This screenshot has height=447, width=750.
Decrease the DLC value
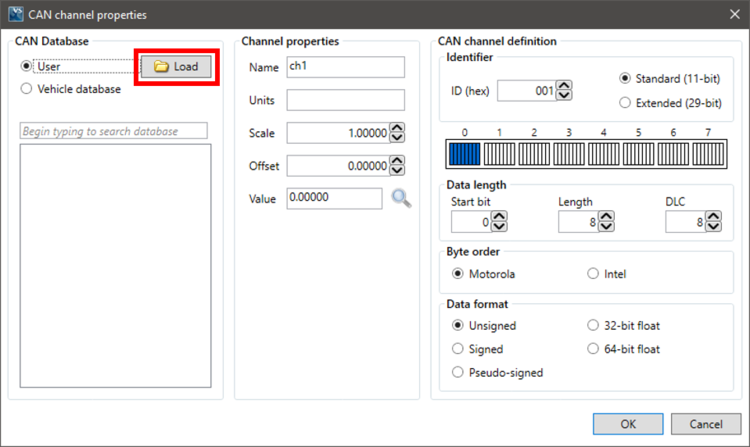(714, 227)
